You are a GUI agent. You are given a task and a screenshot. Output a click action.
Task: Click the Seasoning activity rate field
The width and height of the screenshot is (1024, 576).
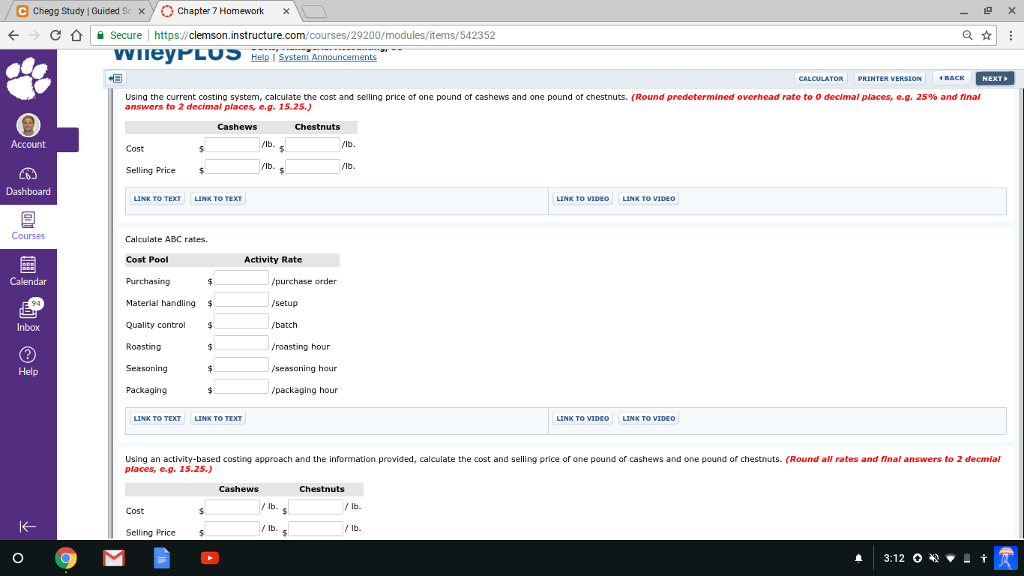pyautogui.click(x=241, y=364)
